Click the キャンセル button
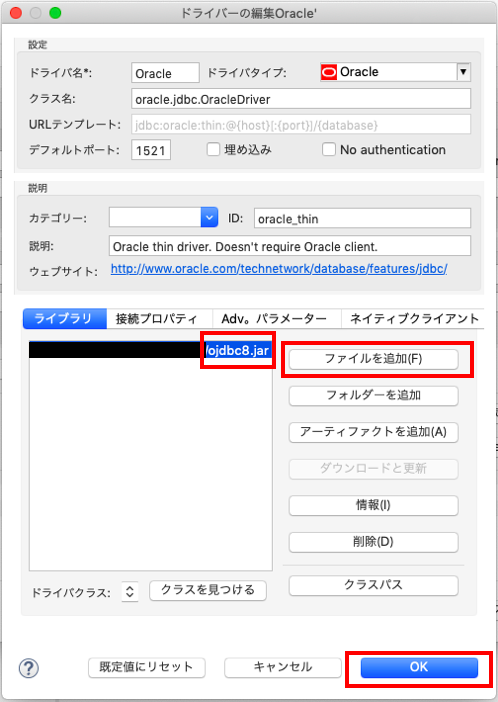Screen dimensions: 498x702 283,668
